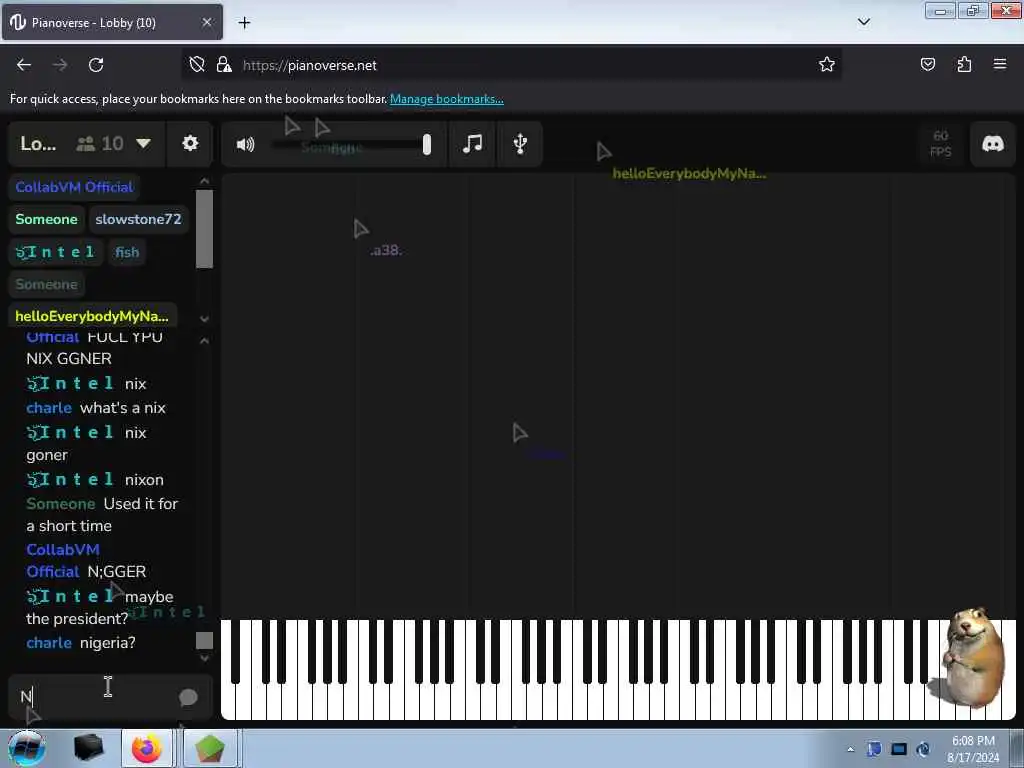Select the green Someone user chip

46,219
